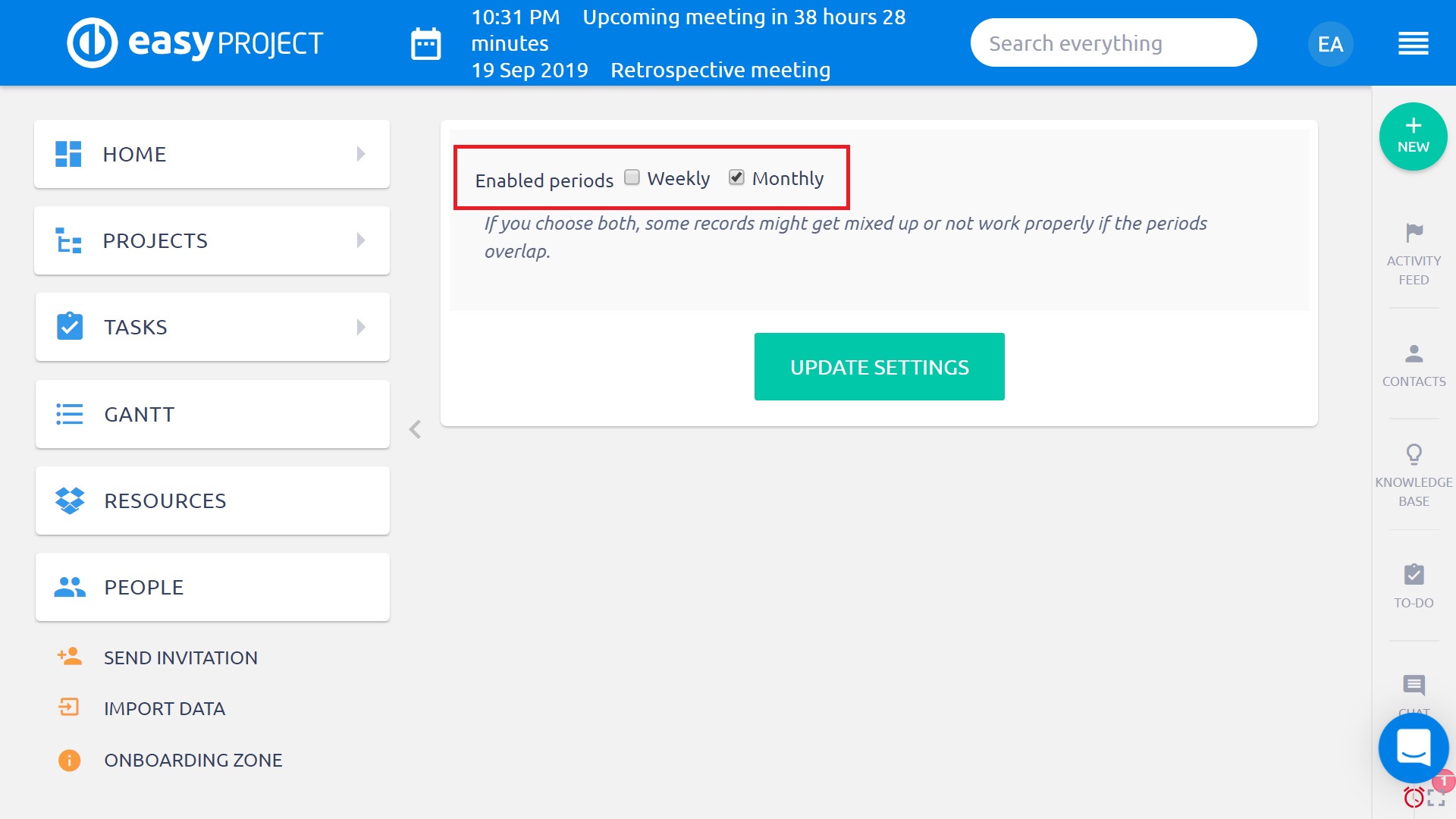Collapse the left sidebar with chevron
The height and width of the screenshot is (819, 1456).
tap(415, 429)
